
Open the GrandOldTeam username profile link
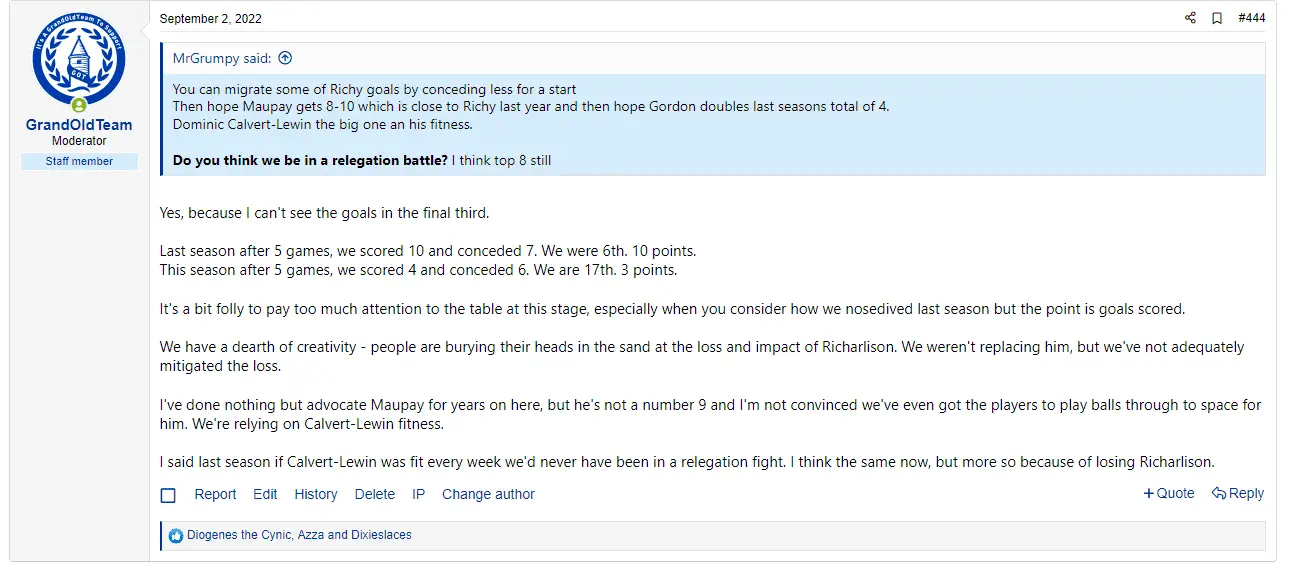79,125
